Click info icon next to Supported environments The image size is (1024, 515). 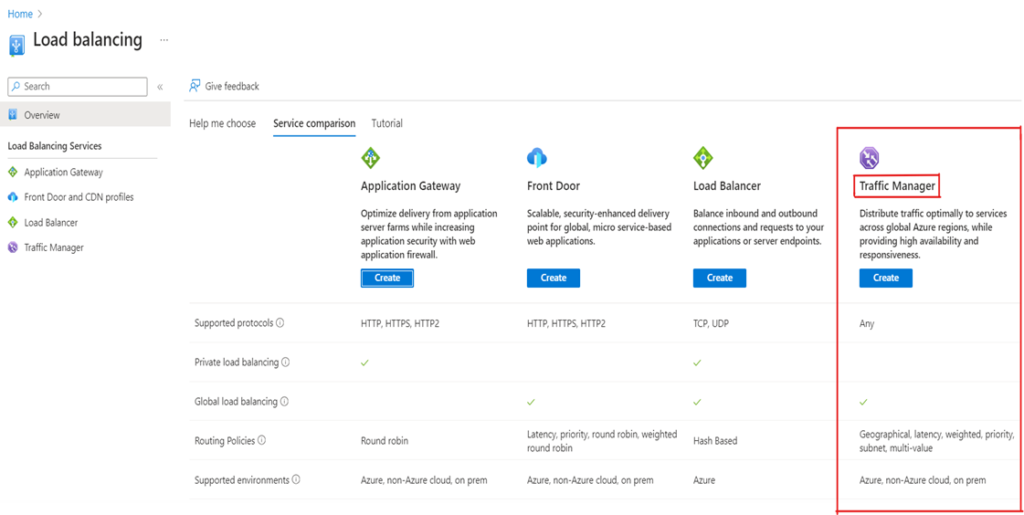[296, 480]
